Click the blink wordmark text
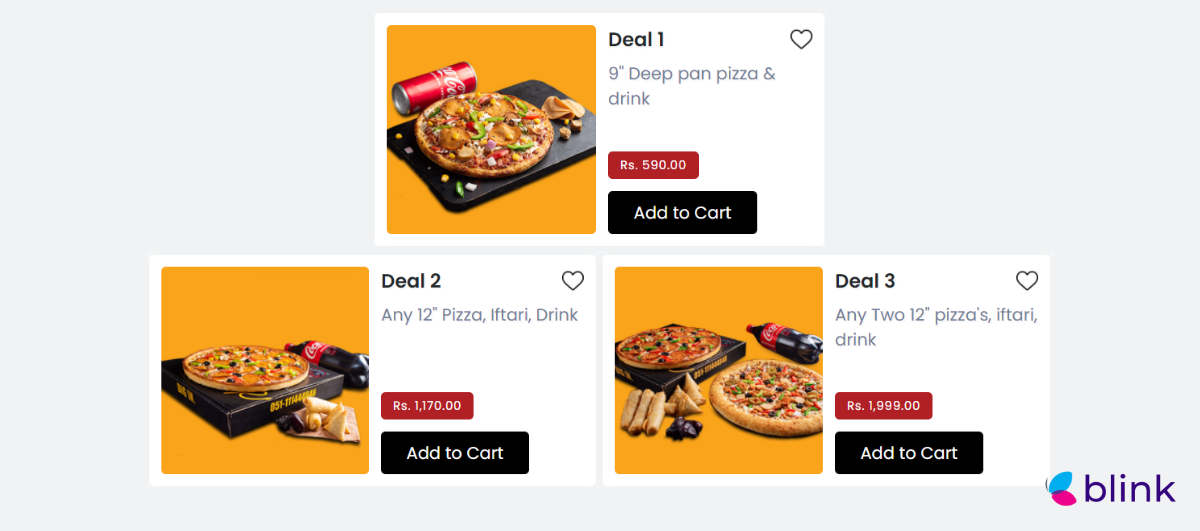Viewport: 1200px width, 531px height. tap(1130, 489)
